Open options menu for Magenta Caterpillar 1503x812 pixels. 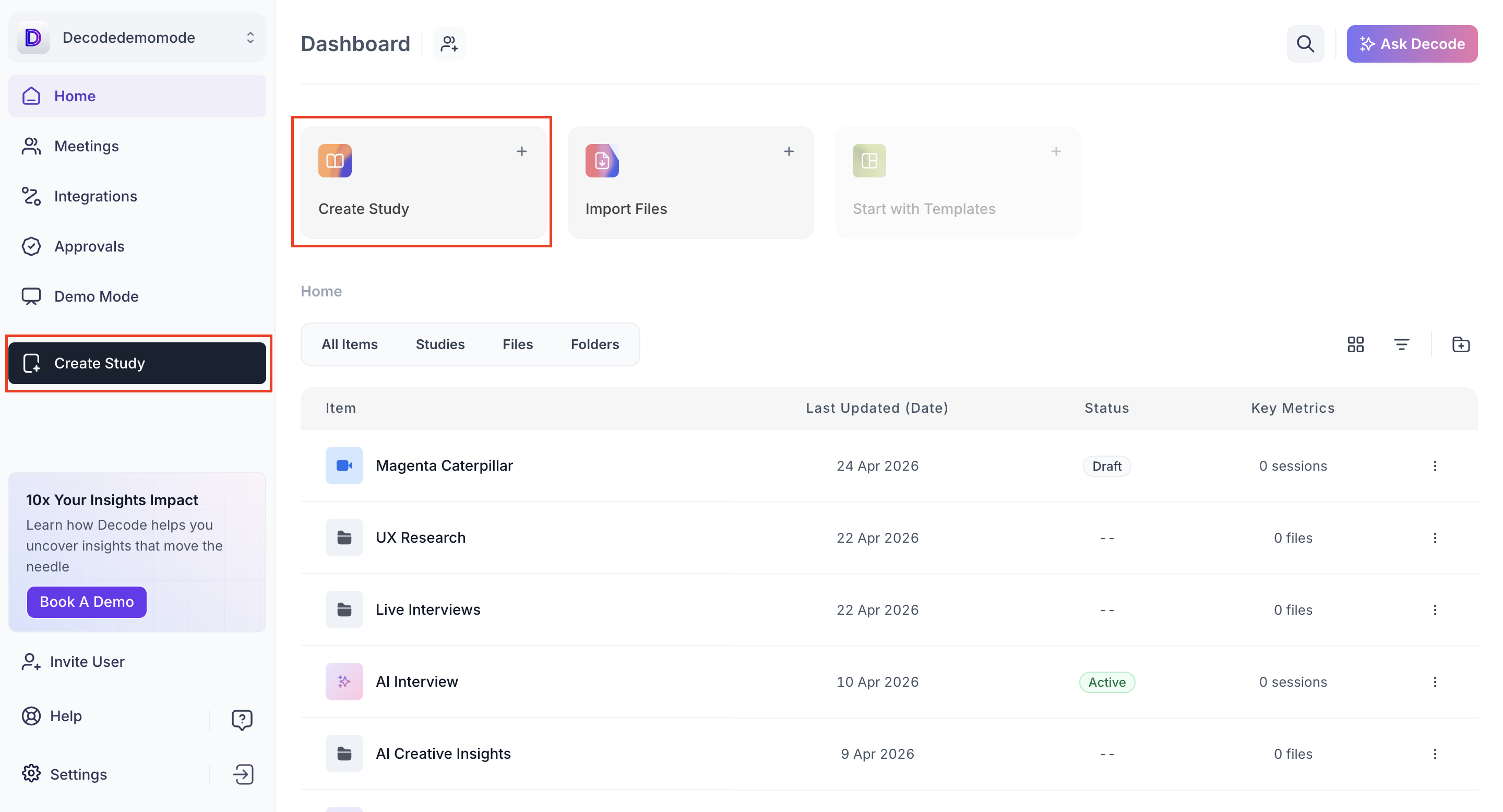tap(1435, 465)
